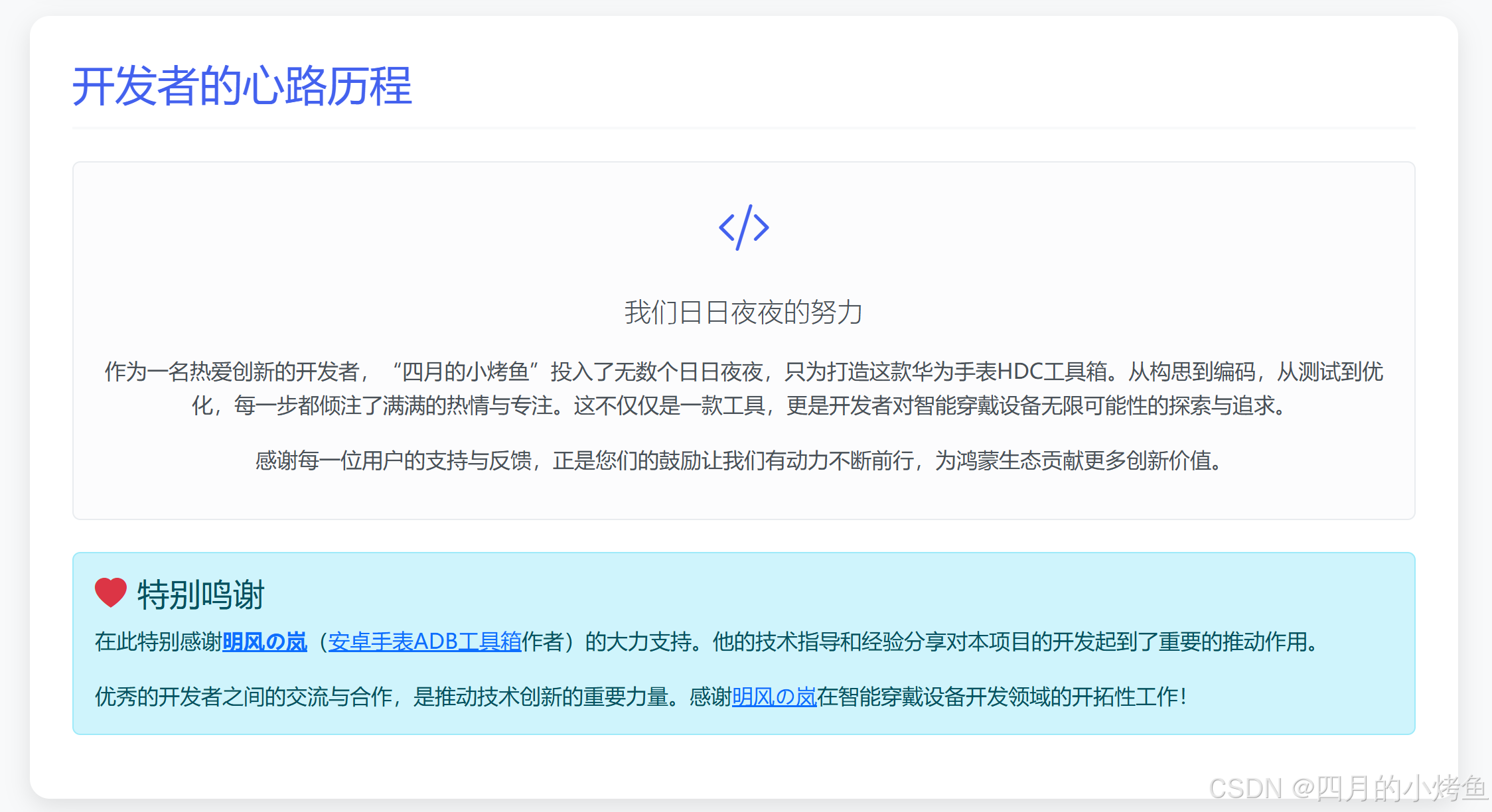The width and height of the screenshot is (1492, 812).
Task: Click the quoted name “四月的小烤鱼”
Action: click(x=465, y=372)
